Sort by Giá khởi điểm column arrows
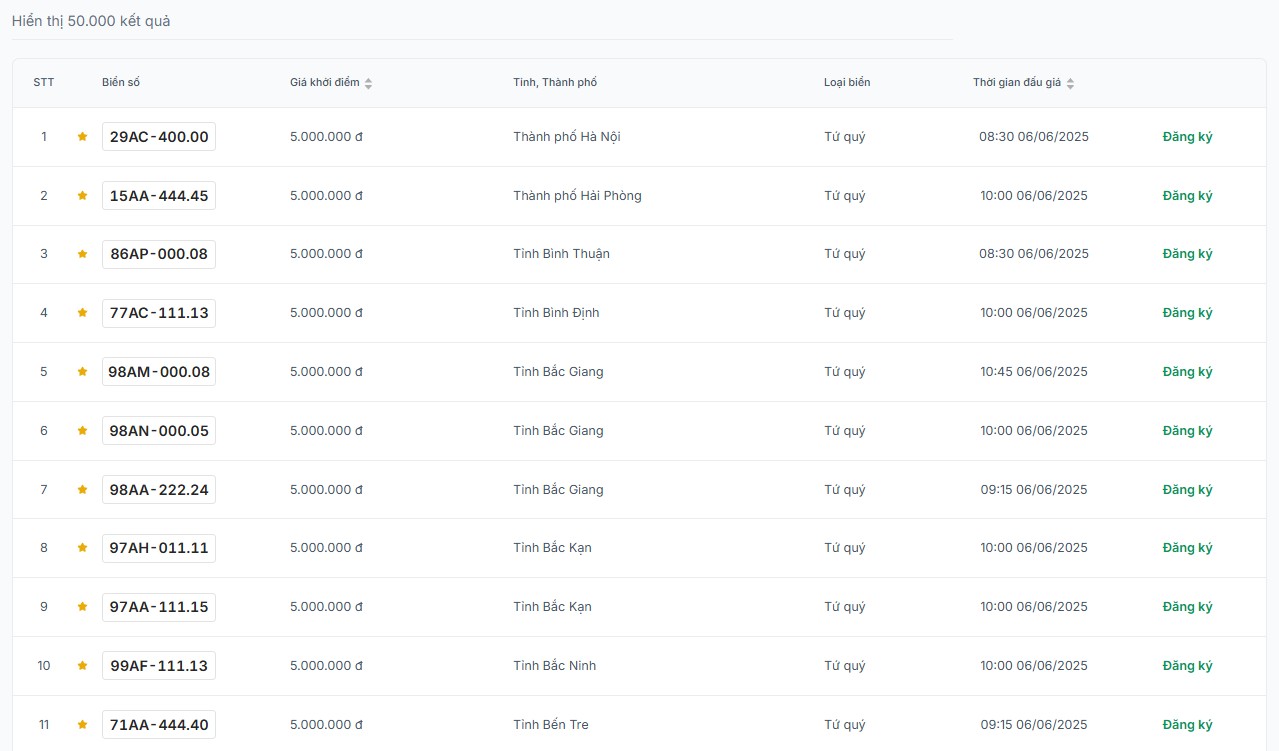The height and width of the screenshot is (751, 1279). pyautogui.click(x=368, y=83)
